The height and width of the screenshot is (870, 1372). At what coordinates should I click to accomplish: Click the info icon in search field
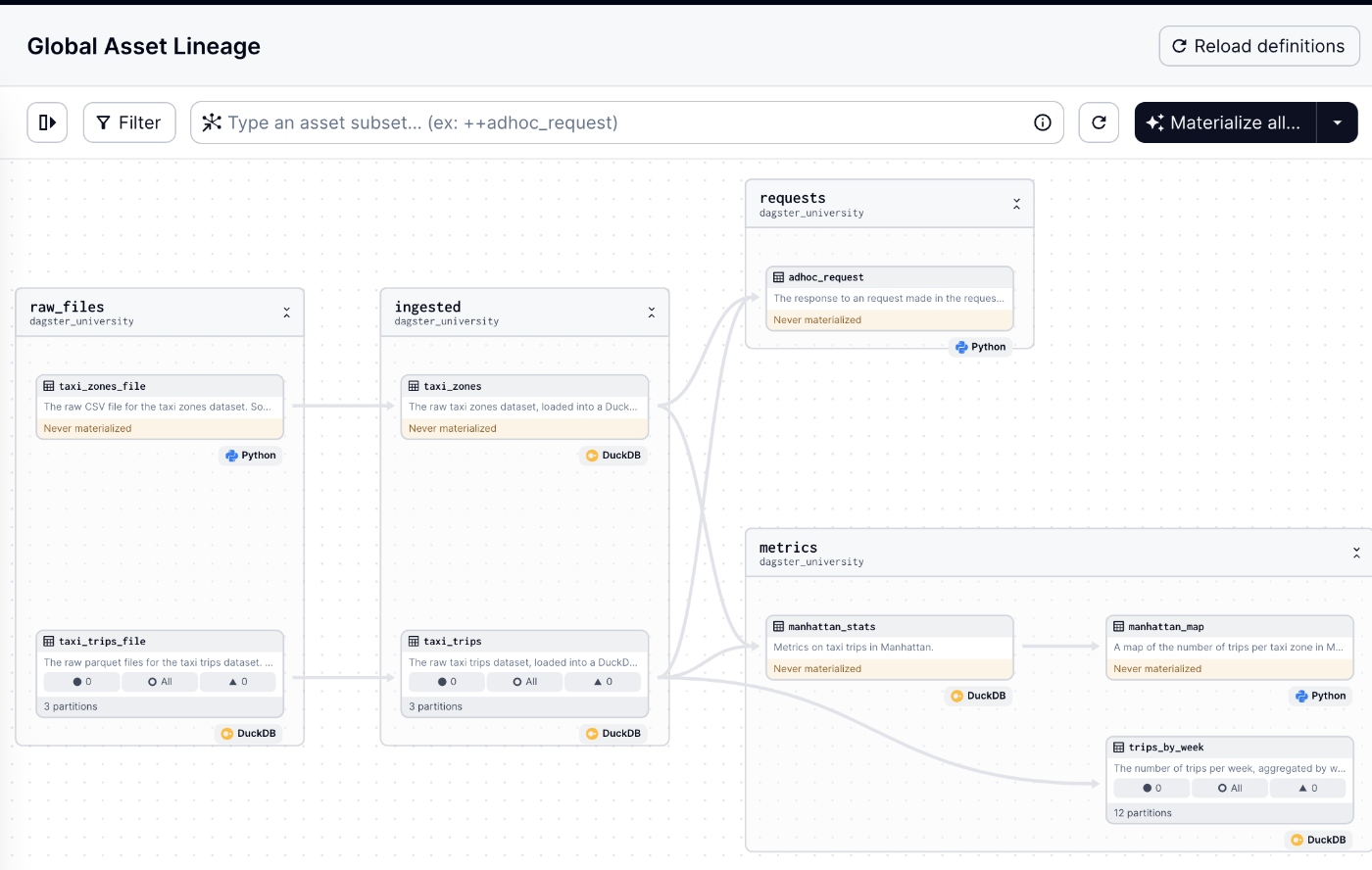1043,122
